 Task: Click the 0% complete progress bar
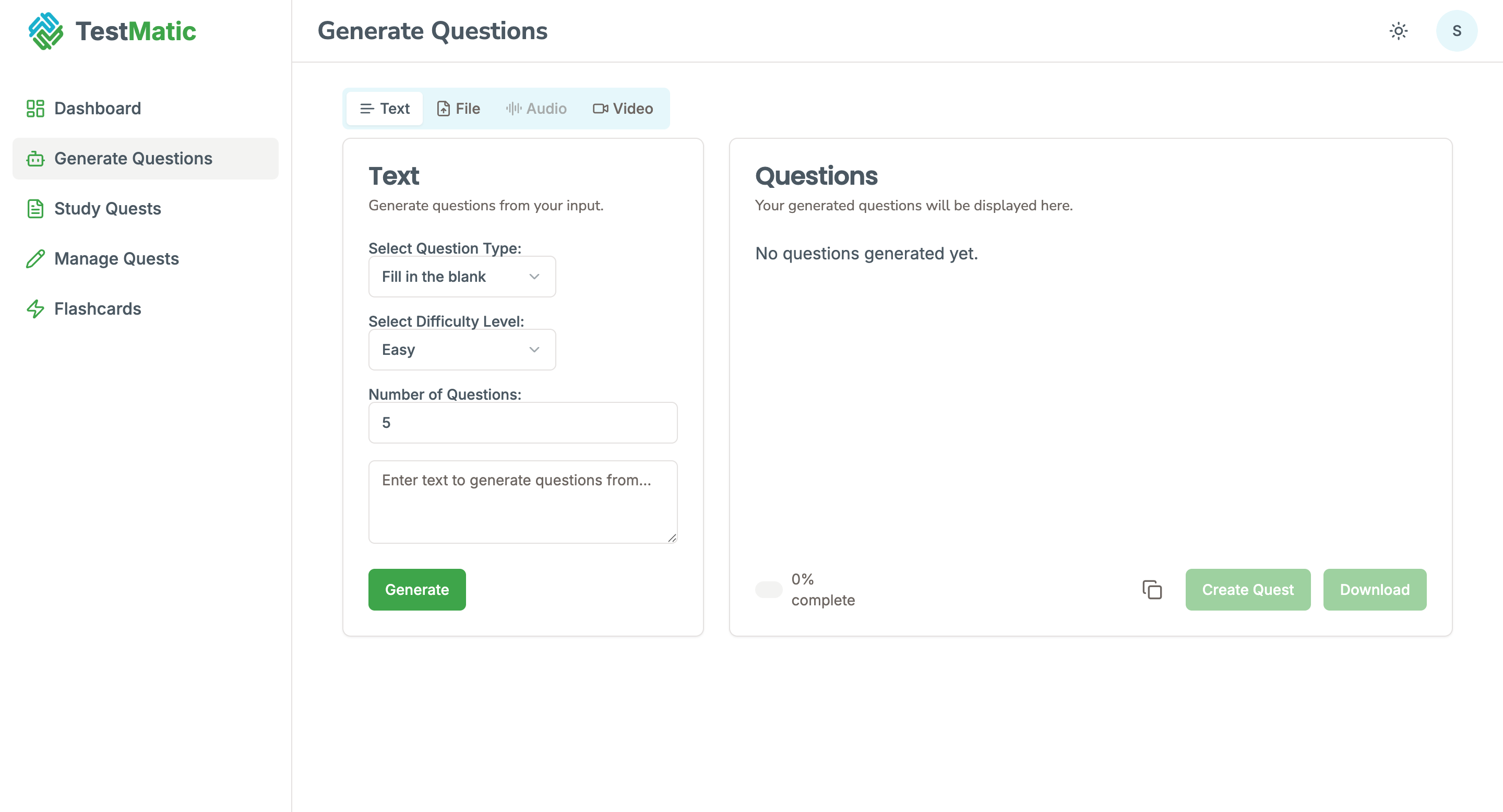[768, 590]
